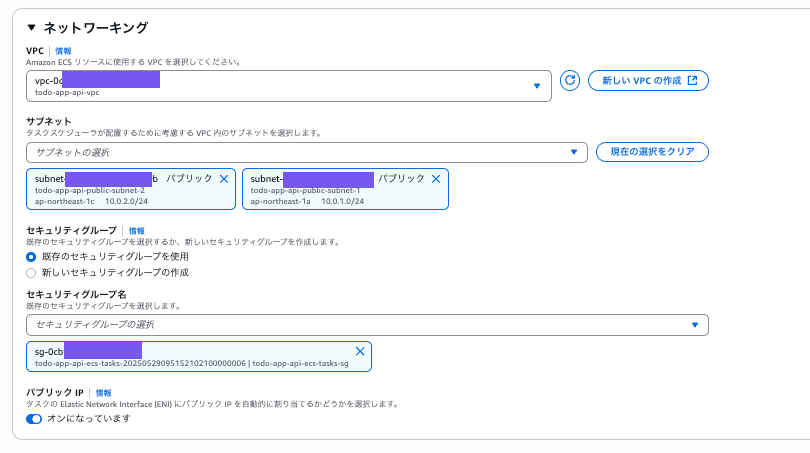Click the todo-app-api-ecs-tasks-sg description text
The height and width of the screenshot is (453, 810).
pos(300,364)
